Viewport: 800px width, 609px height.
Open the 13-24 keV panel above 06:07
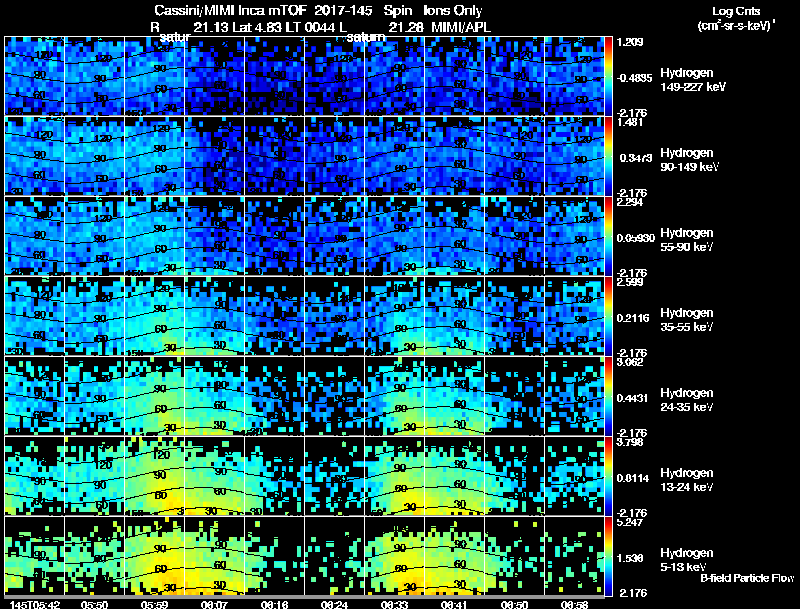(x=214, y=476)
